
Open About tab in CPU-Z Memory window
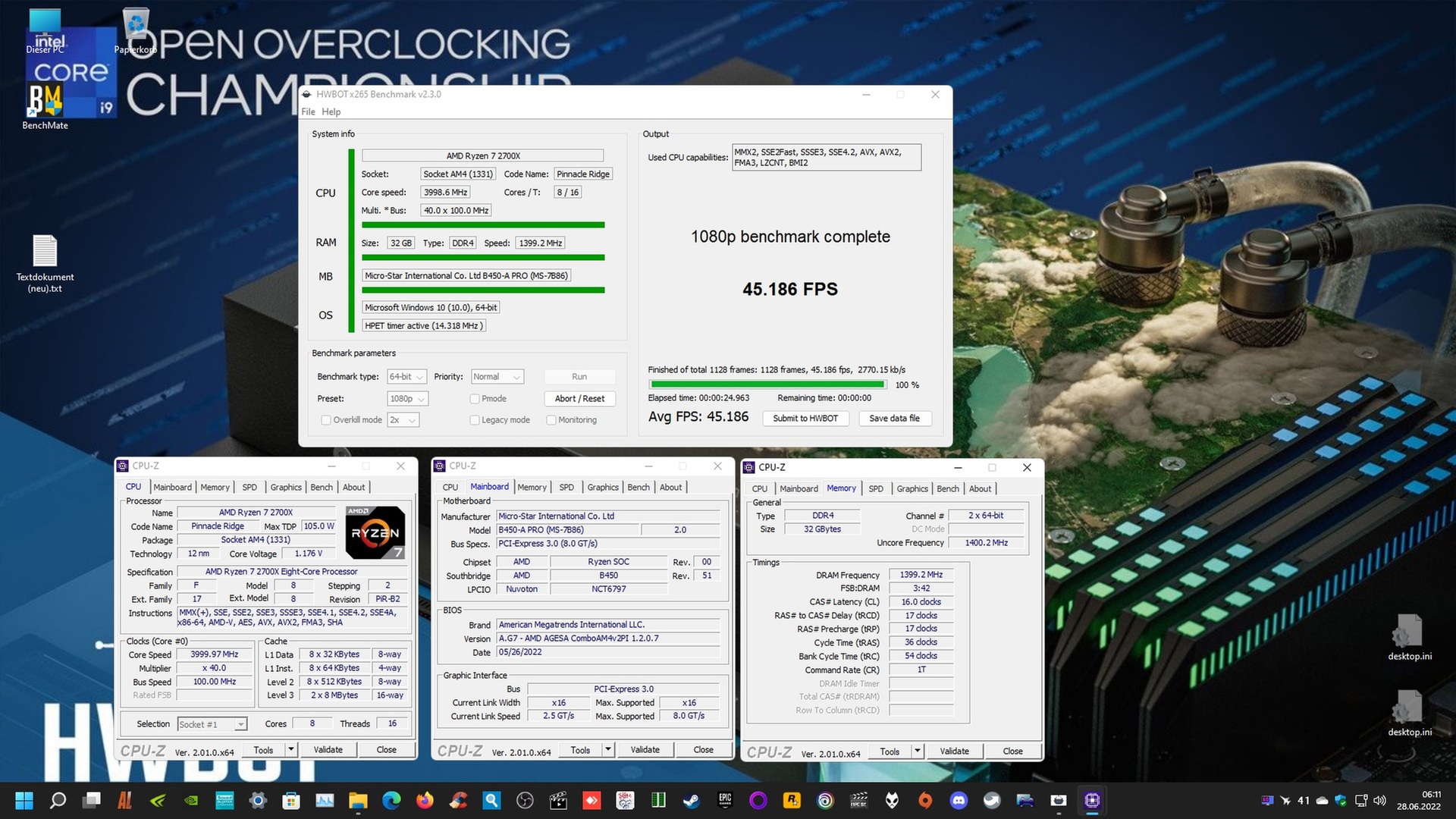pyautogui.click(x=980, y=489)
